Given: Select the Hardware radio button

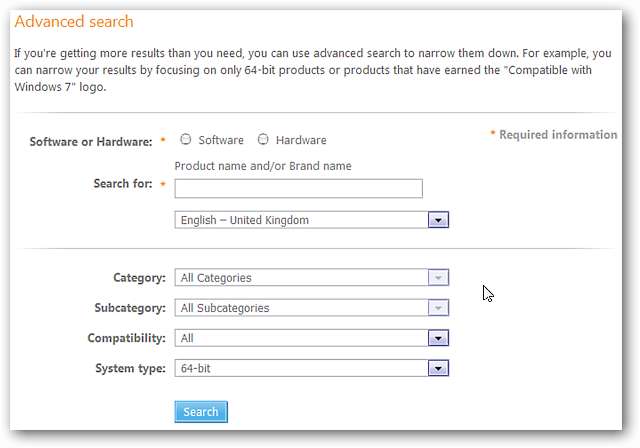Looking at the screenshot, I should (264, 140).
